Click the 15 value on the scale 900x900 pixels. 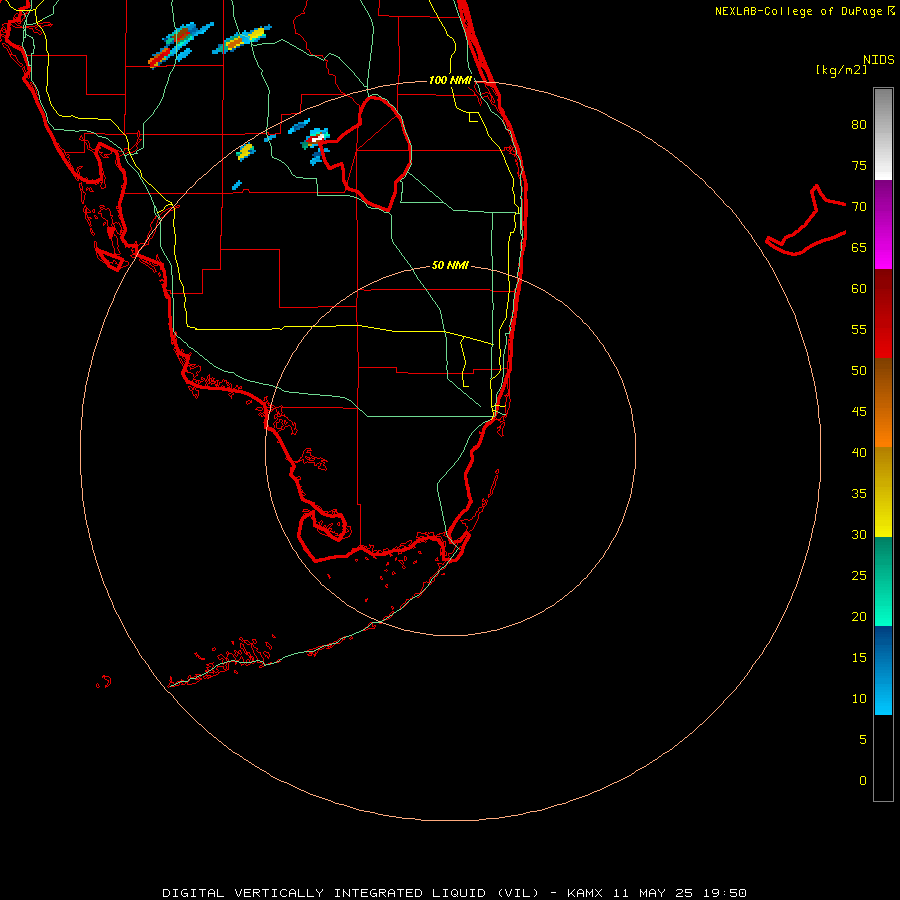pyautogui.click(x=859, y=658)
